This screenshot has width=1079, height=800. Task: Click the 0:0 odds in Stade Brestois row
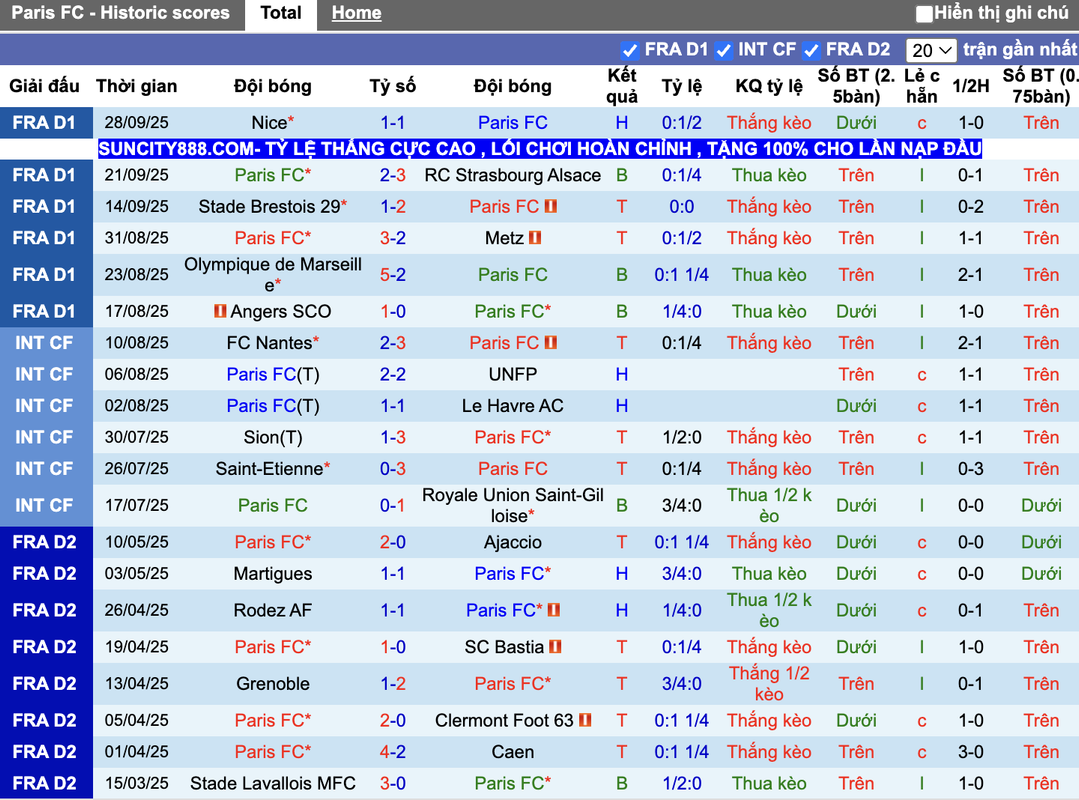[x=681, y=206]
